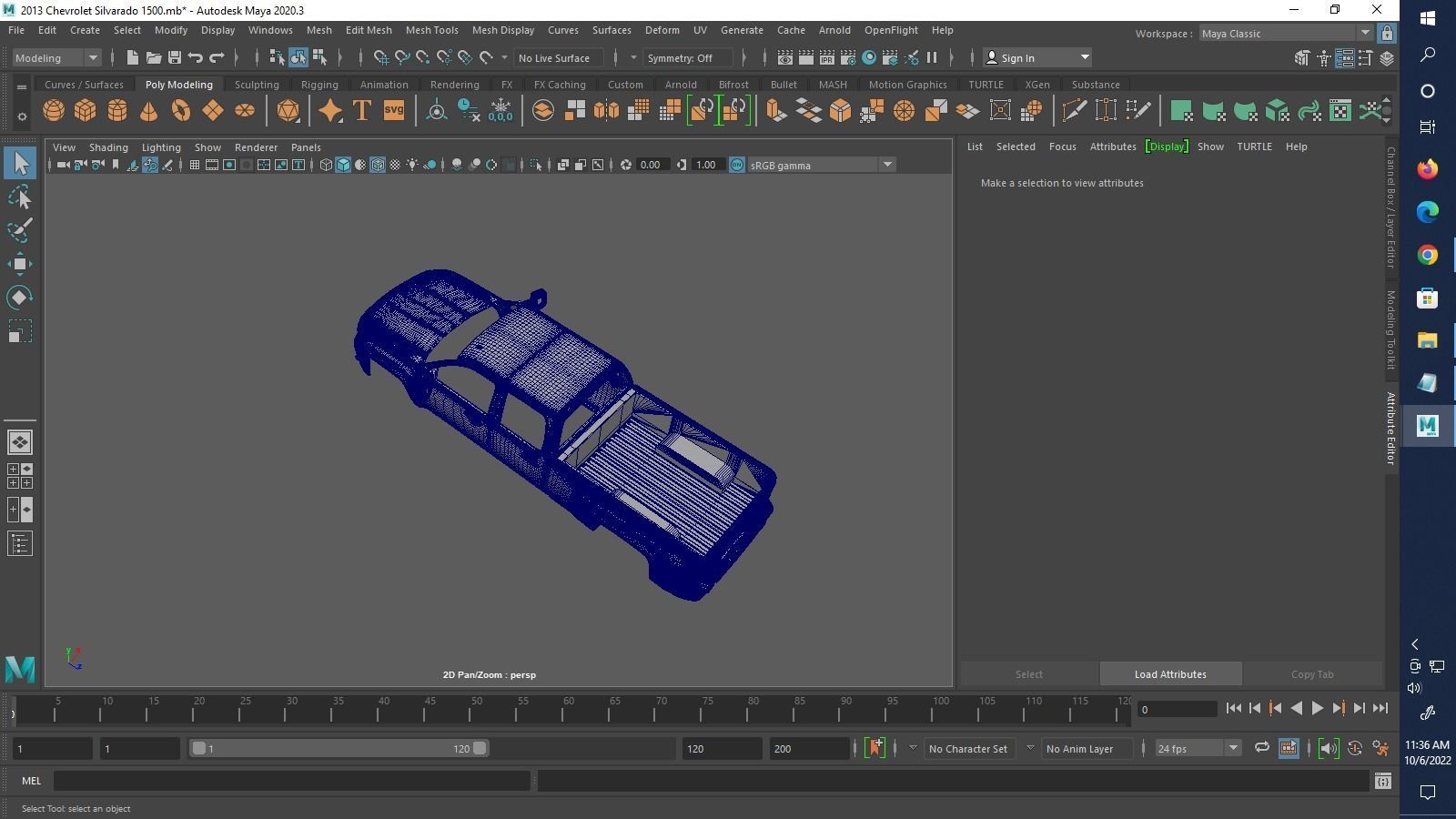Viewport: 1456px width, 819px height.
Task: Select the Move tool in the toolbox
Action: [20, 265]
